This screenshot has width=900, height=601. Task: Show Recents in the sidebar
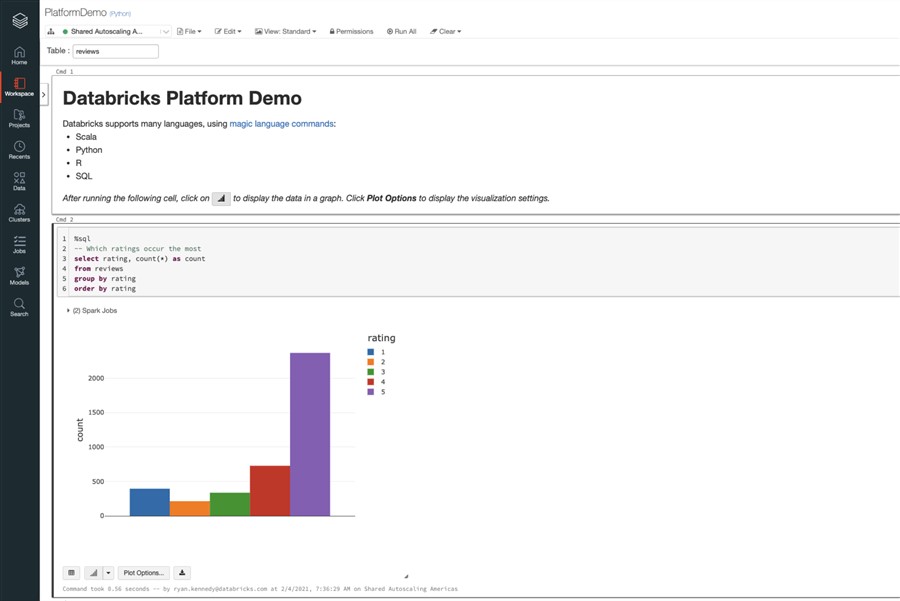click(x=20, y=150)
